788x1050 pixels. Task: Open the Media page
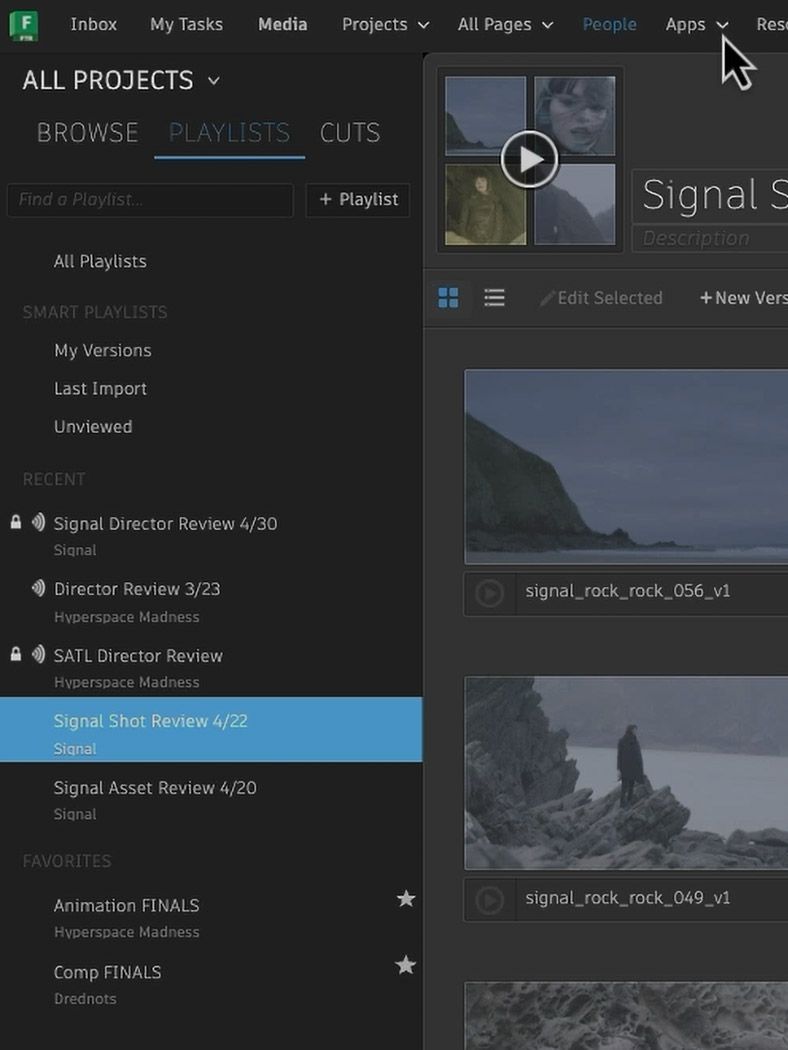click(x=283, y=25)
